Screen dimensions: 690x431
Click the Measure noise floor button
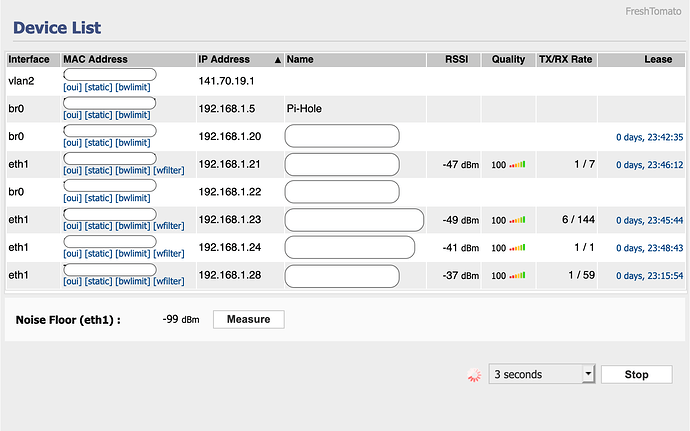pos(248,319)
